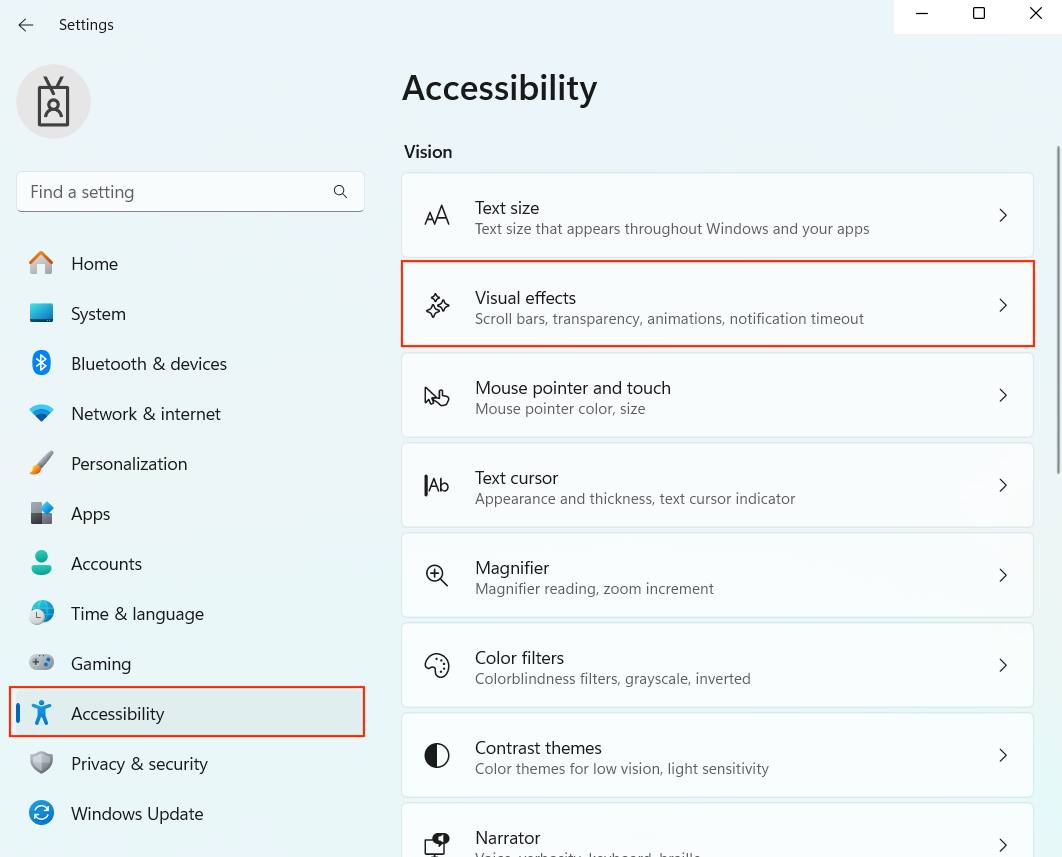The image size is (1062, 857).
Task: Click the Contrast themes half-circle icon
Action: [x=437, y=755]
